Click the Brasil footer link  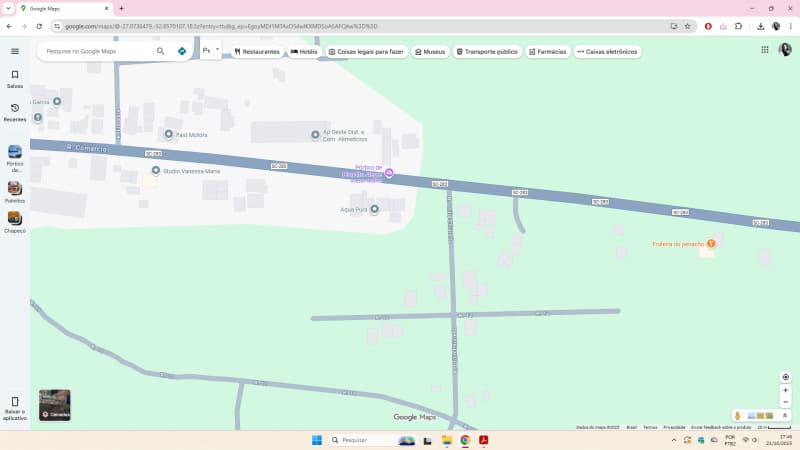[x=632, y=427]
